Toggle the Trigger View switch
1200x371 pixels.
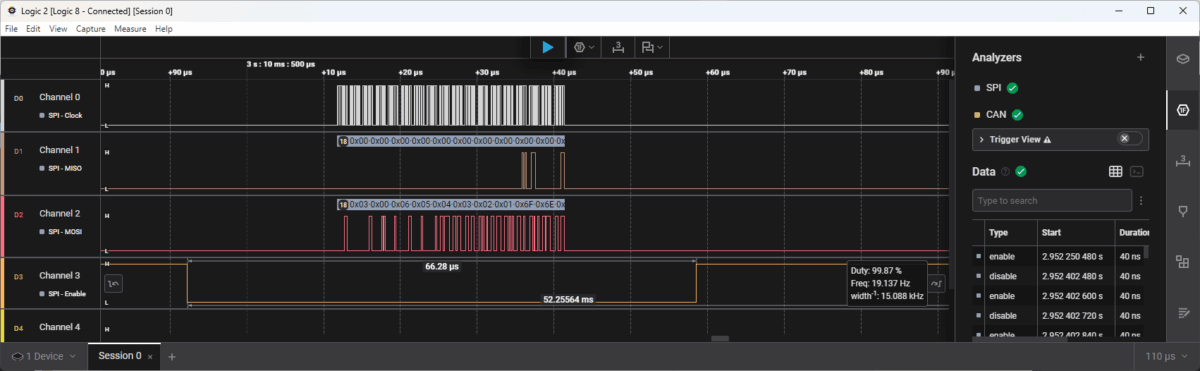click(1129, 139)
